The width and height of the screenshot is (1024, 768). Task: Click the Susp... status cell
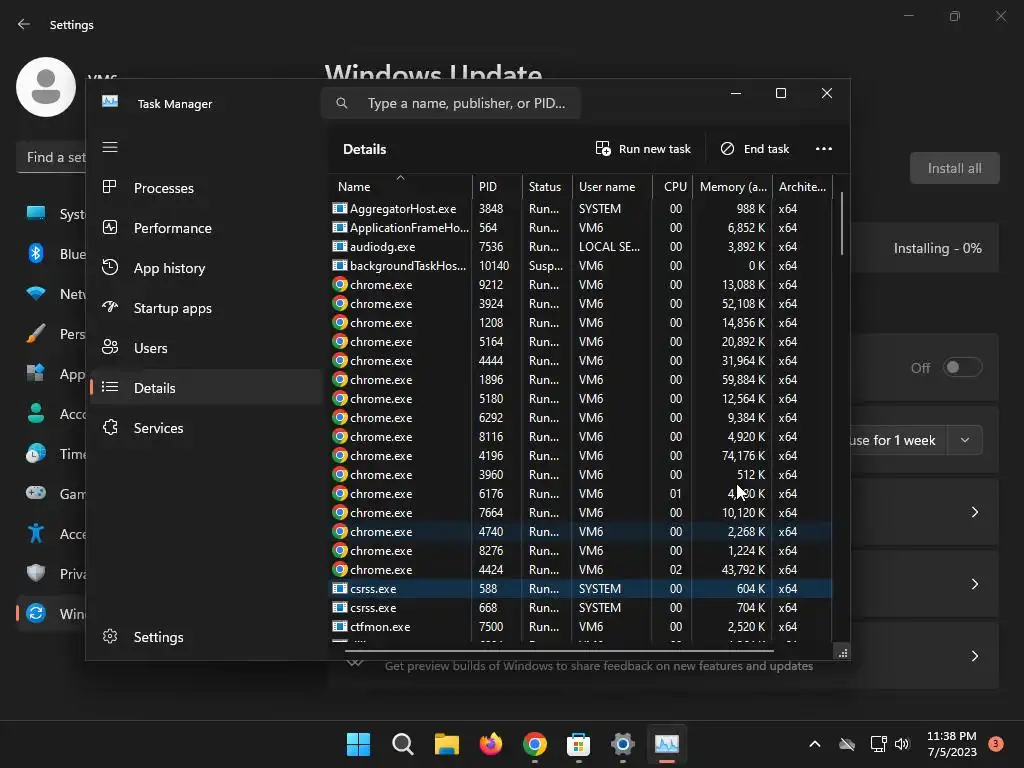tap(546, 266)
